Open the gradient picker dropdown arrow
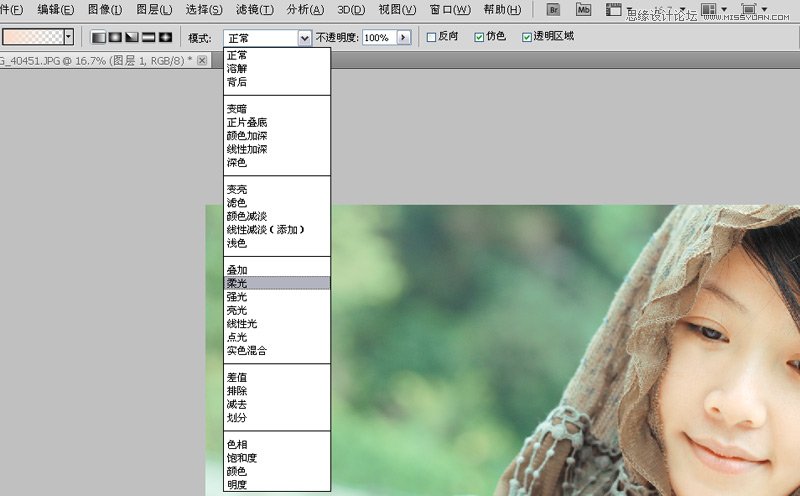 click(69, 37)
